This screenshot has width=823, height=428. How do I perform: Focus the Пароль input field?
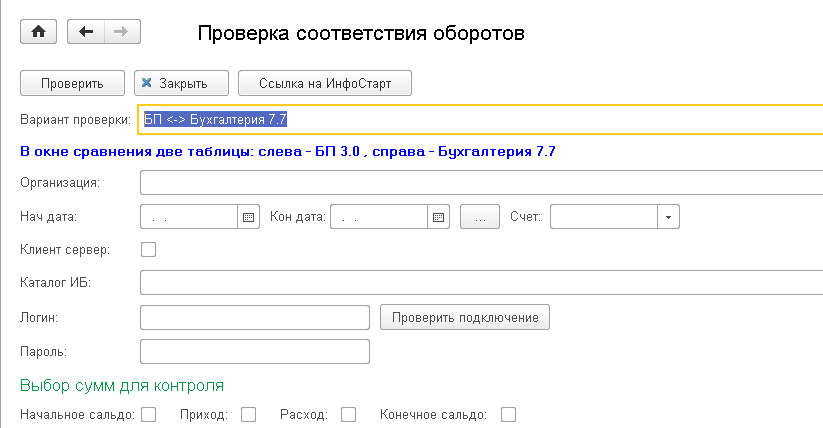tap(255, 351)
